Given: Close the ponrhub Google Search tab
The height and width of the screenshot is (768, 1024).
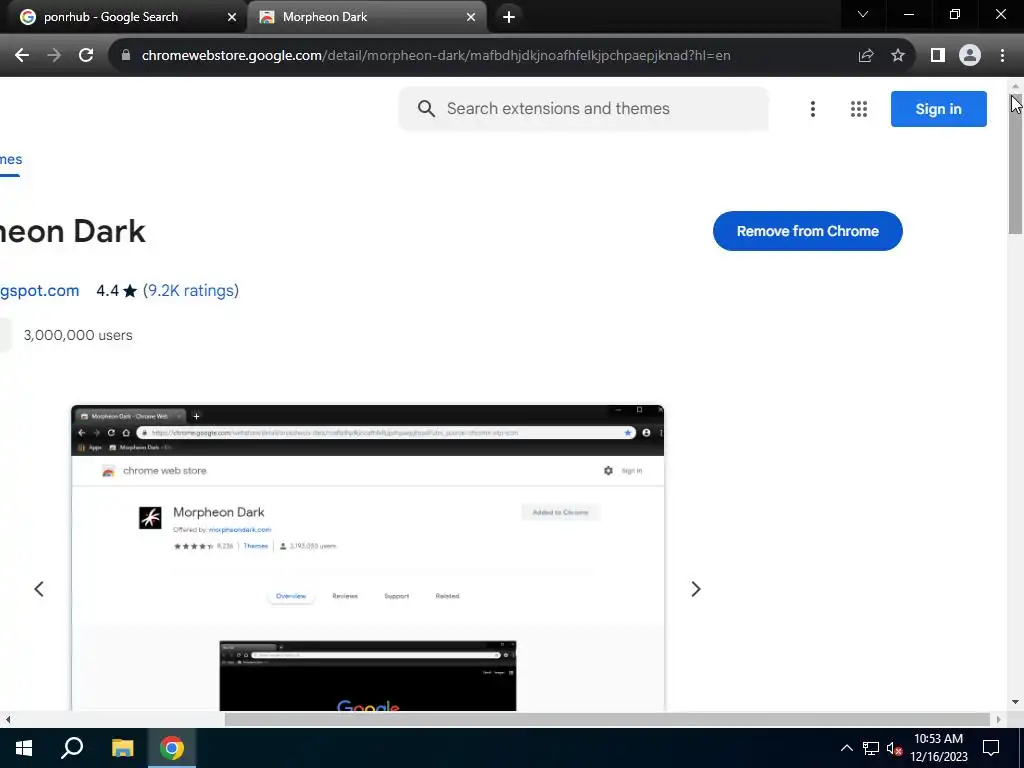Looking at the screenshot, I should pyautogui.click(x=232, y=17).
